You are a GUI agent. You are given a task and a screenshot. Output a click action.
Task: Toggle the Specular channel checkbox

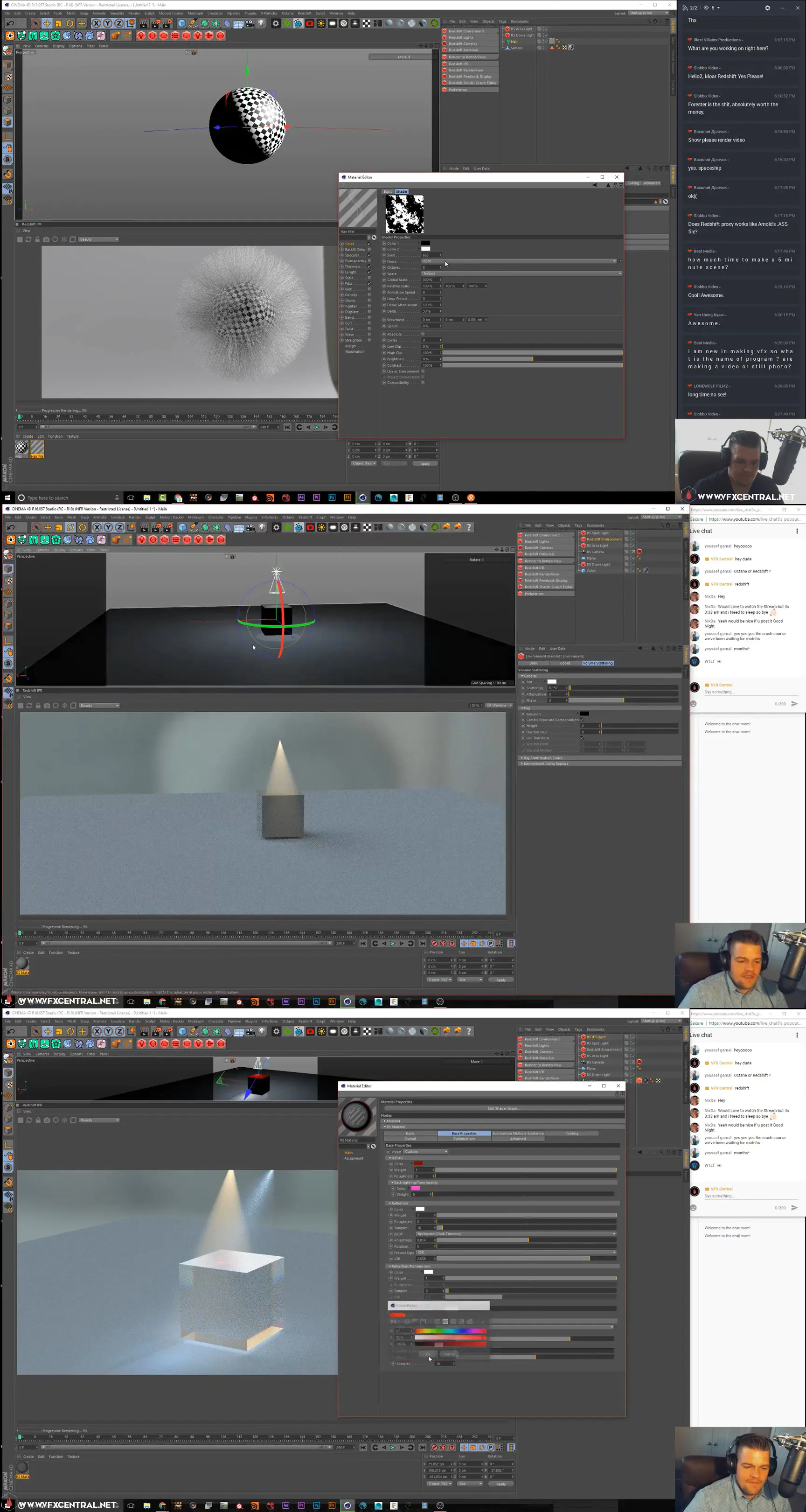369,255
